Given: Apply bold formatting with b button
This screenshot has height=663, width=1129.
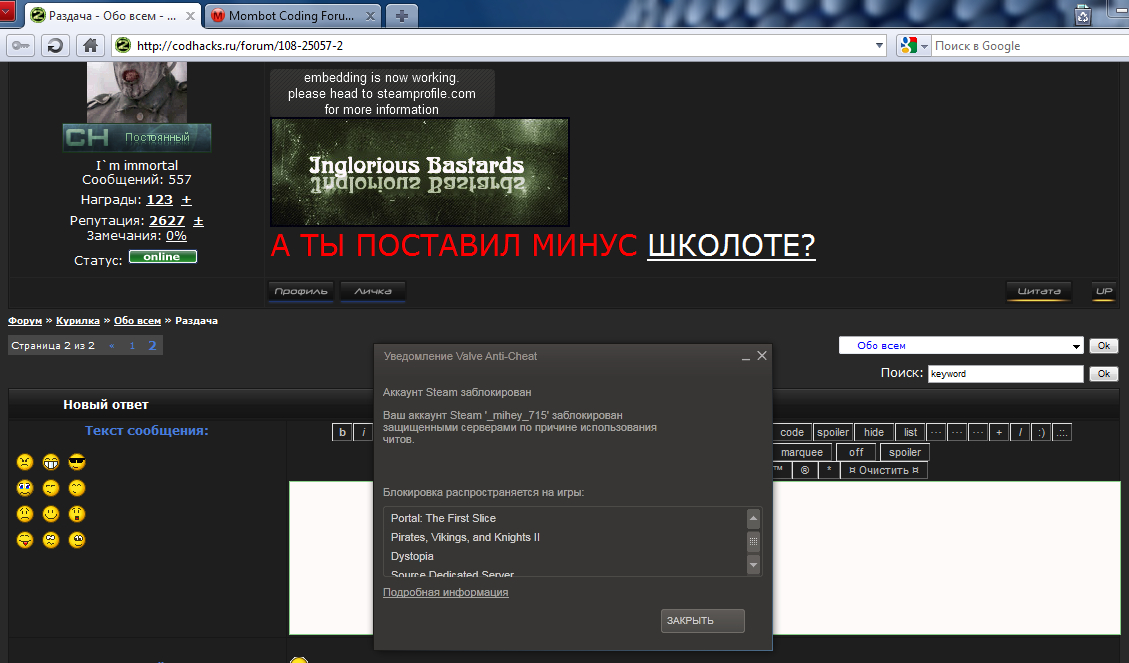Looking at the screenshot, I should click(342, 432).
